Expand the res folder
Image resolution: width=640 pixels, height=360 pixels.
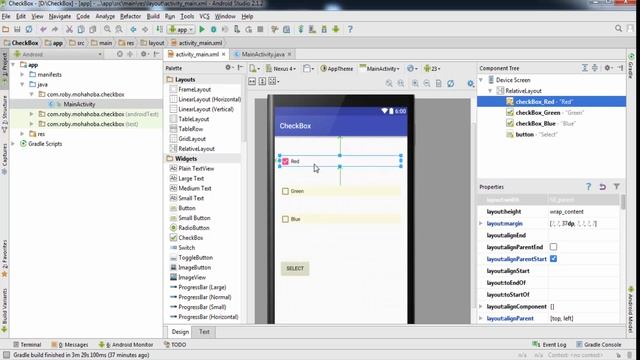click(x=22, y=134)
